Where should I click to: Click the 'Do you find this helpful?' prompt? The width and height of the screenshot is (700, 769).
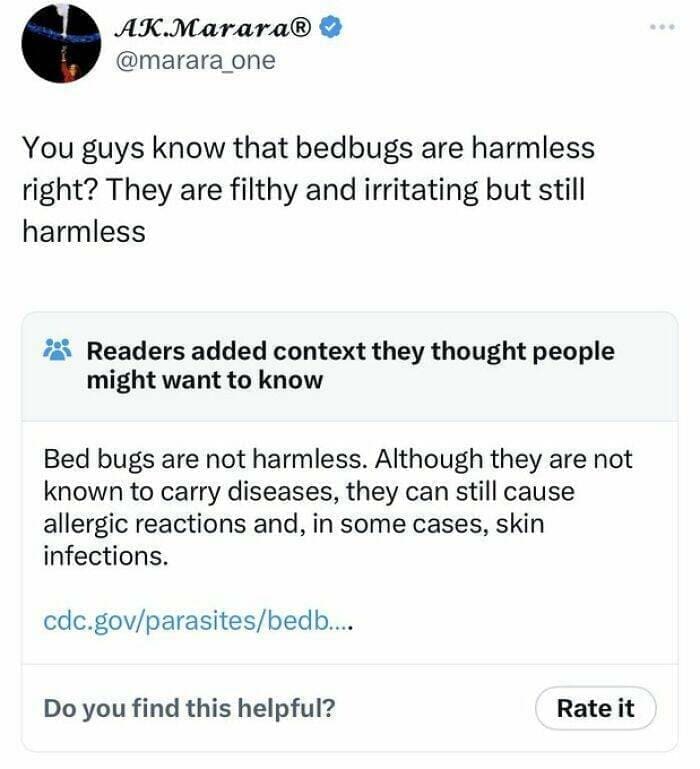pos(189,708)
